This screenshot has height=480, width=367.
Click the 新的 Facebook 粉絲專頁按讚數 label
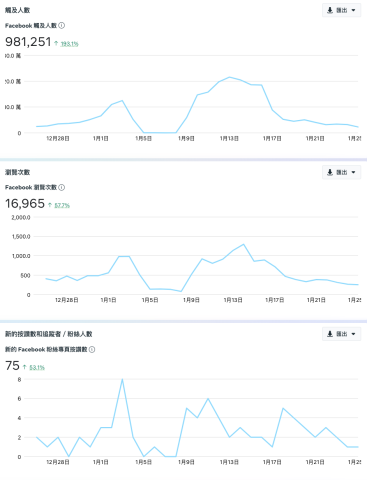(46, 349)
